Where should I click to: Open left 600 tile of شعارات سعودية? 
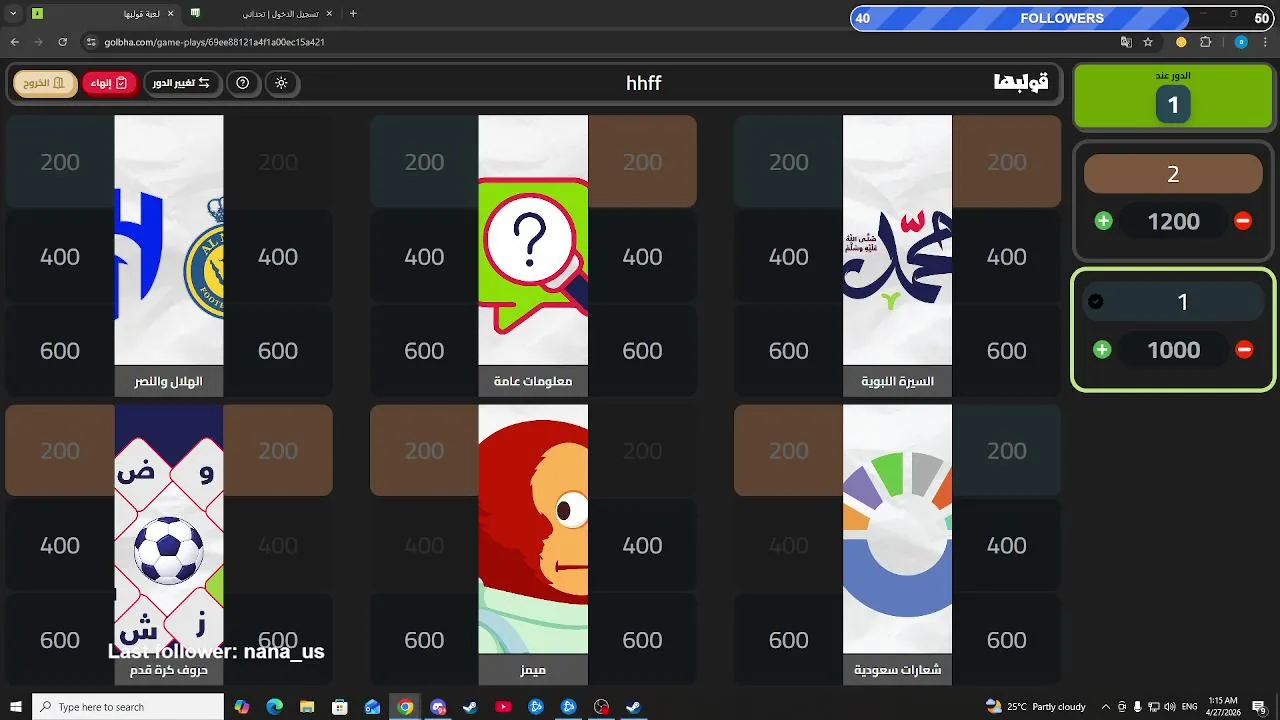(788, 640)
